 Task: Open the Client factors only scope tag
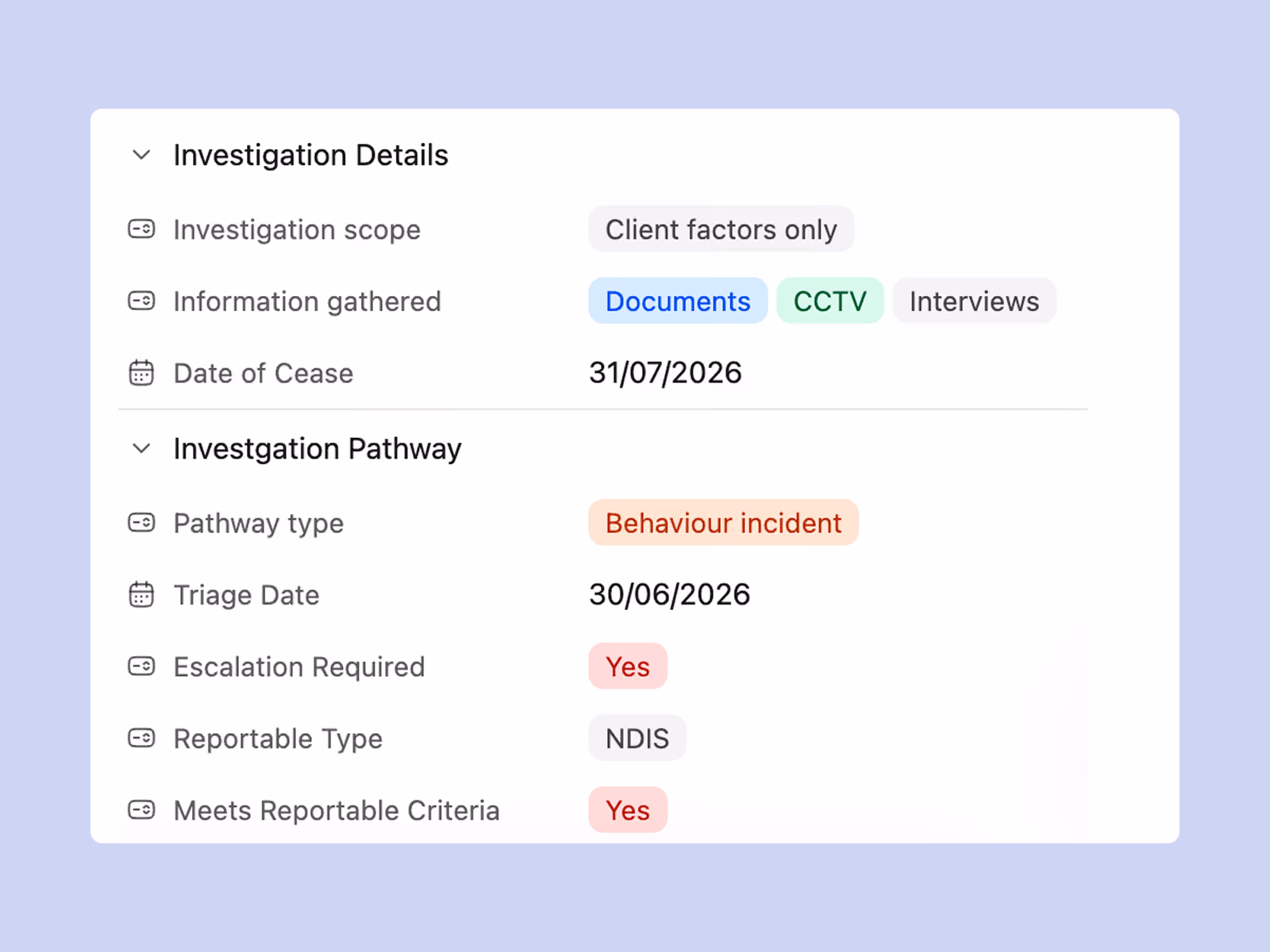pos(721,229)
